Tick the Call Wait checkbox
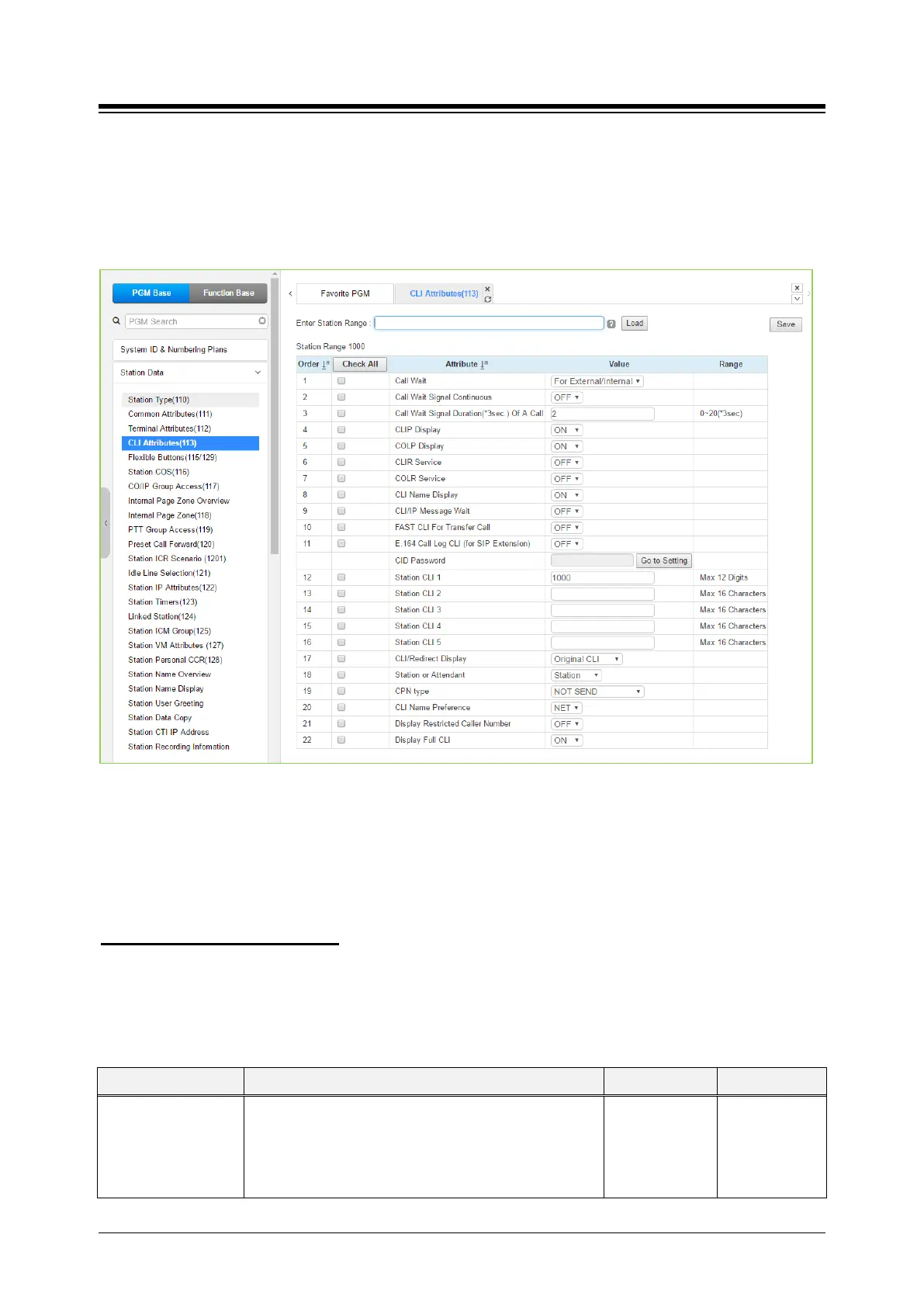This screenshot has width=924, height=1307. pos(341,381)
